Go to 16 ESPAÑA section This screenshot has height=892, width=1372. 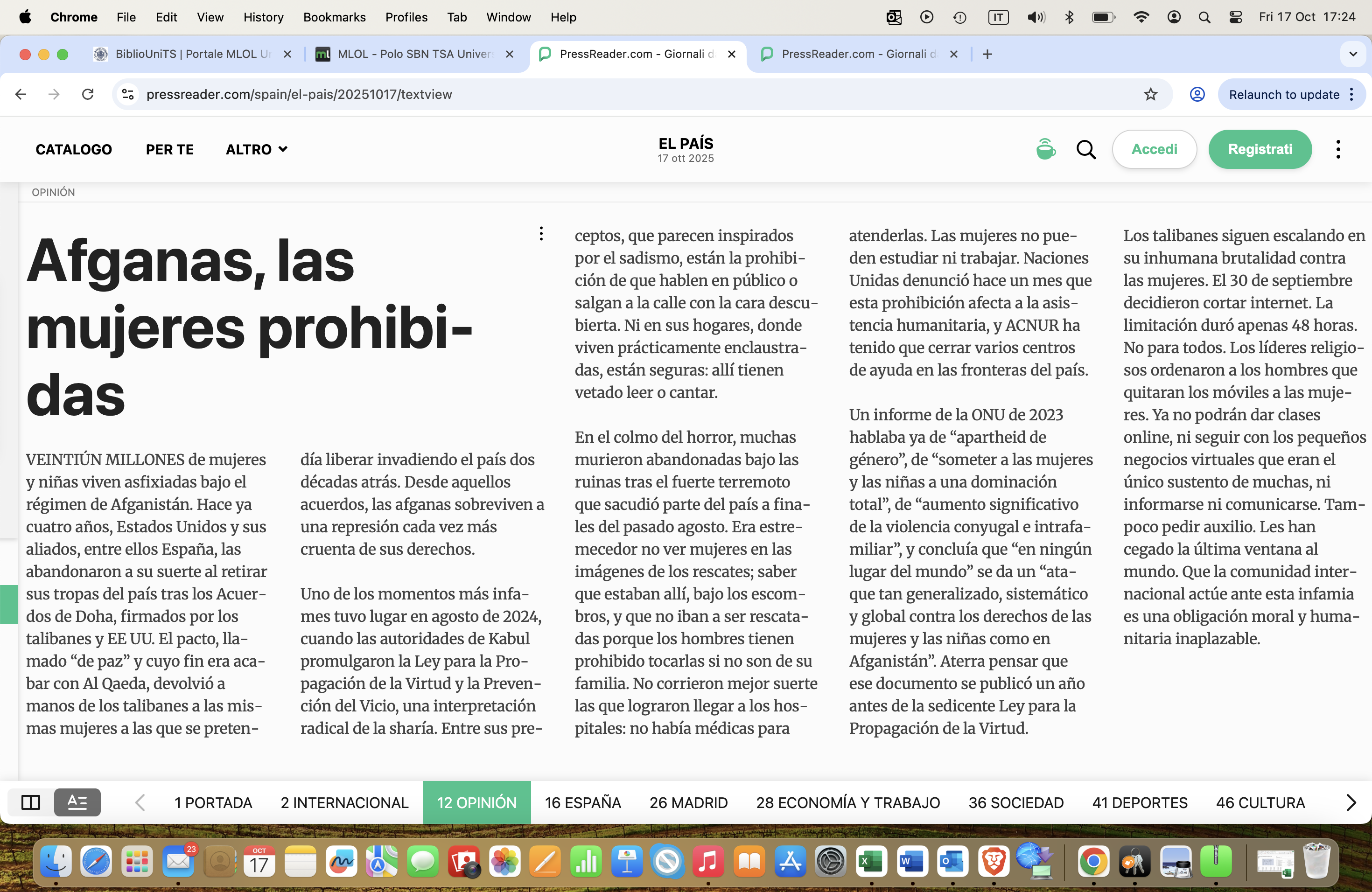[583, 802]
